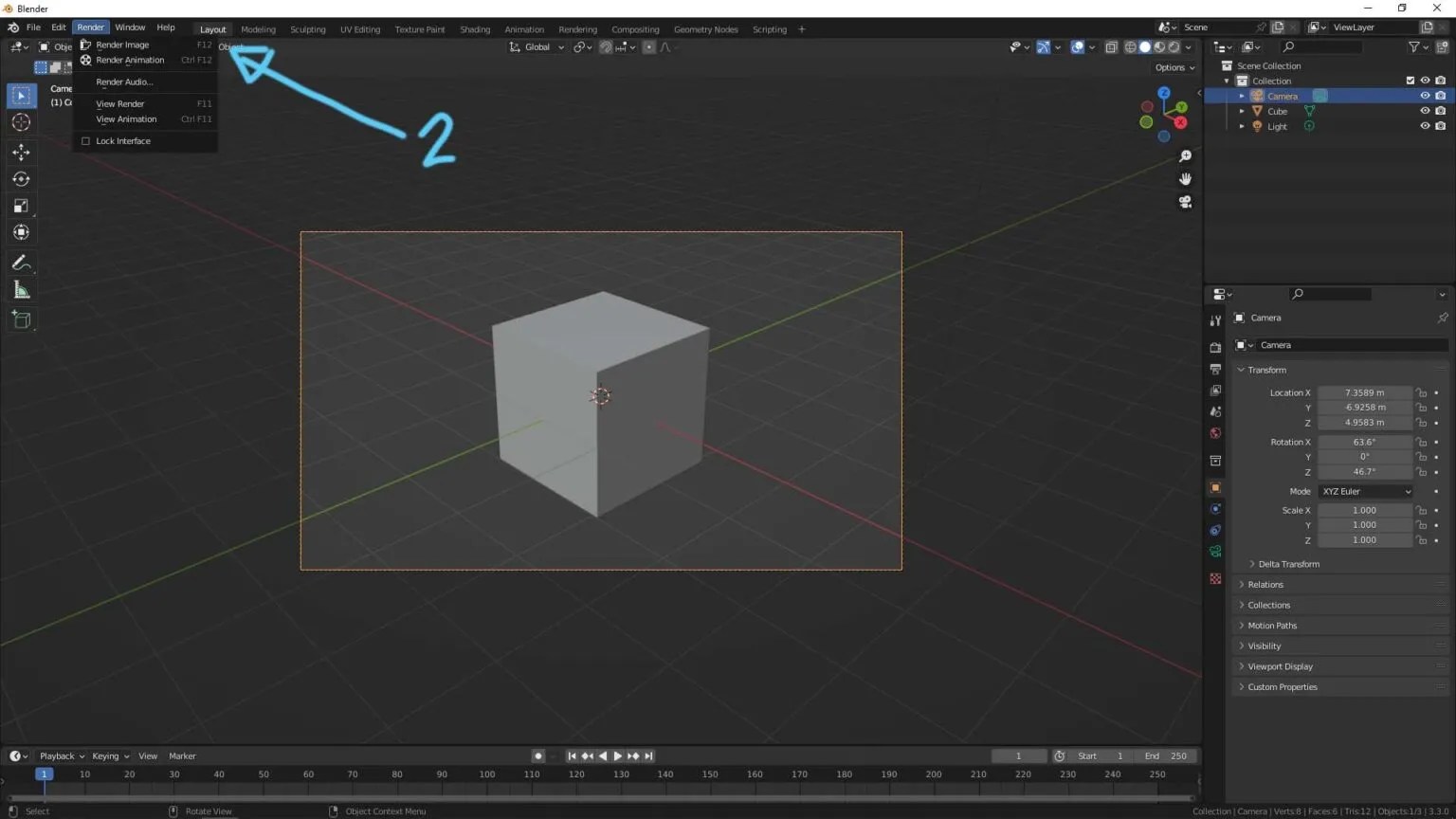Disable Cube in renders camera icon
This screenshot has width=1456, height=819.
(x=1441, y=111)
